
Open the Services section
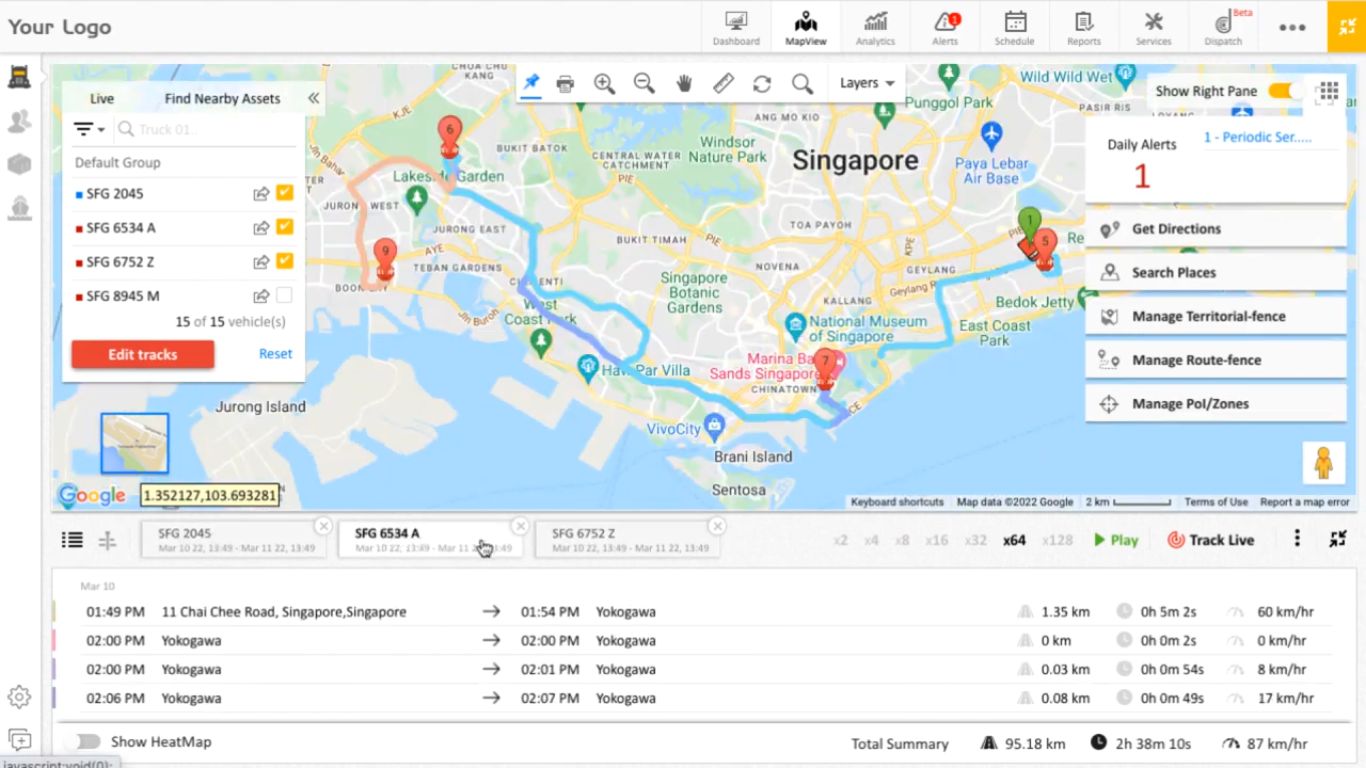1153,27
